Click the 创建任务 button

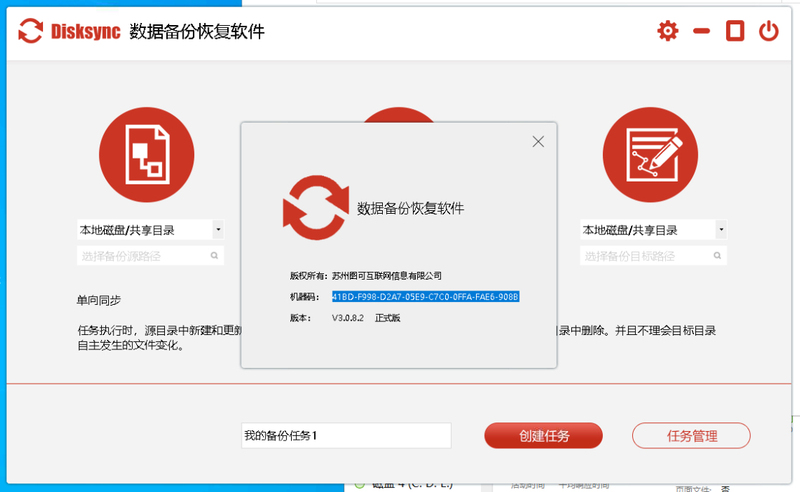(543, 435)
